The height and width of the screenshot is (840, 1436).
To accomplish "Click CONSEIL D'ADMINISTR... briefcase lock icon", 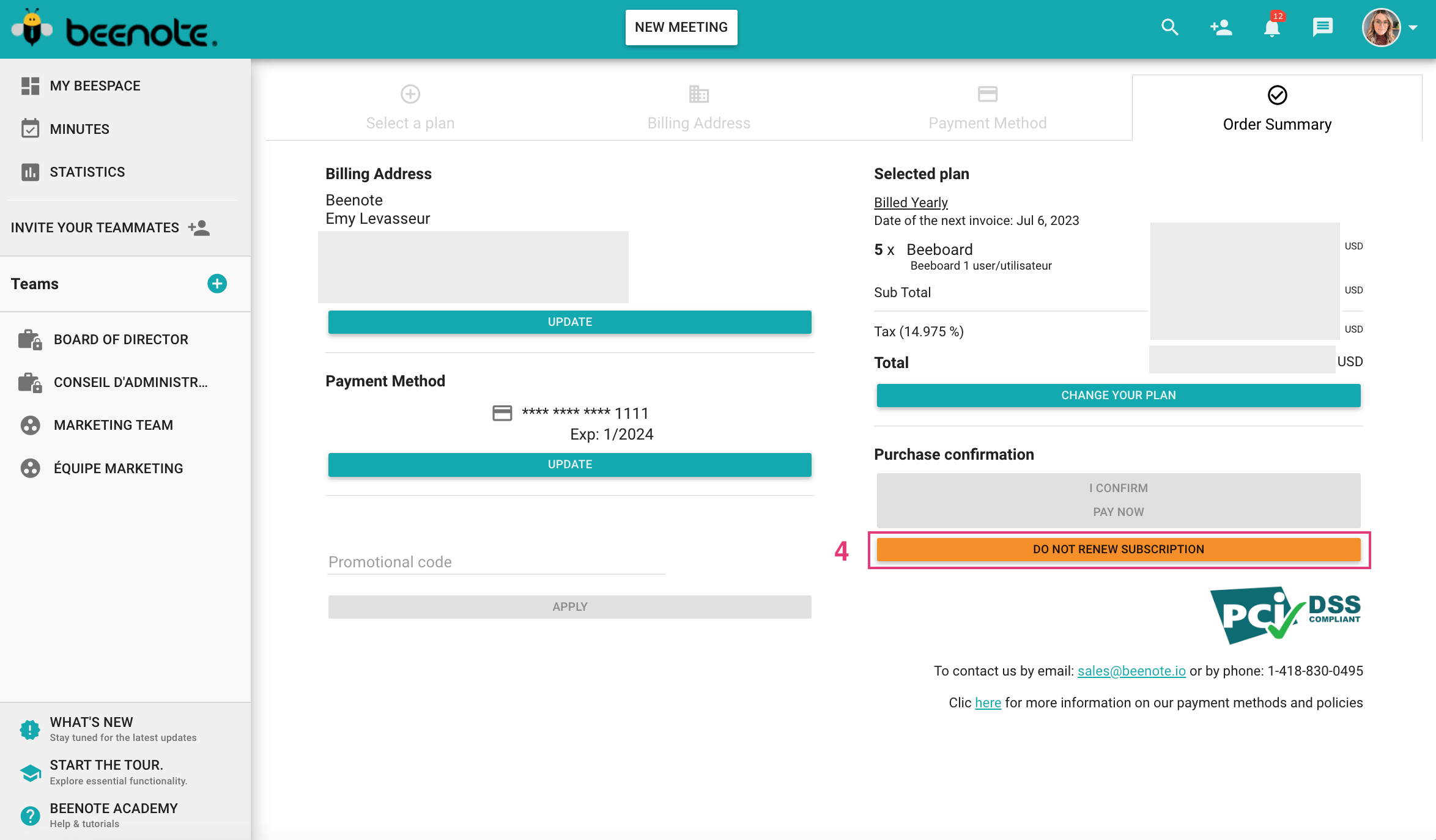I will (x=30, y=383).
